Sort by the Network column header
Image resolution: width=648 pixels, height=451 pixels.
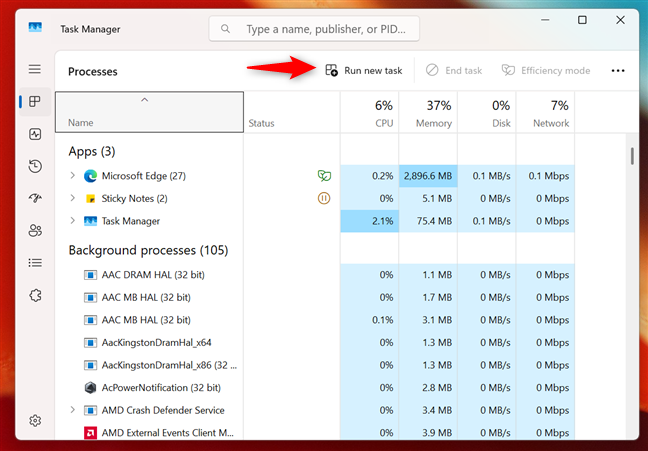point(546,112)
